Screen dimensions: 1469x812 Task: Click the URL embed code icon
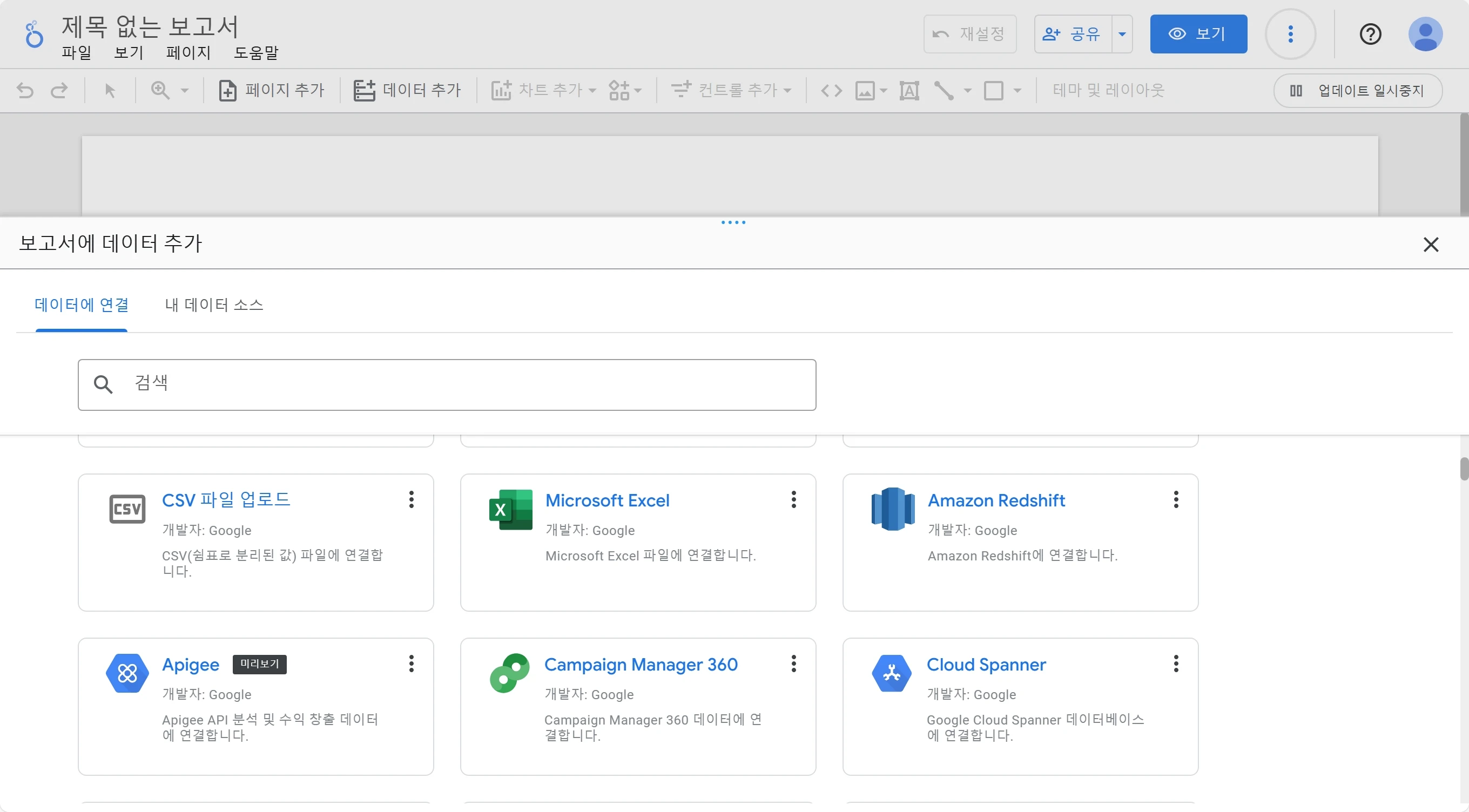click(832, 90)
